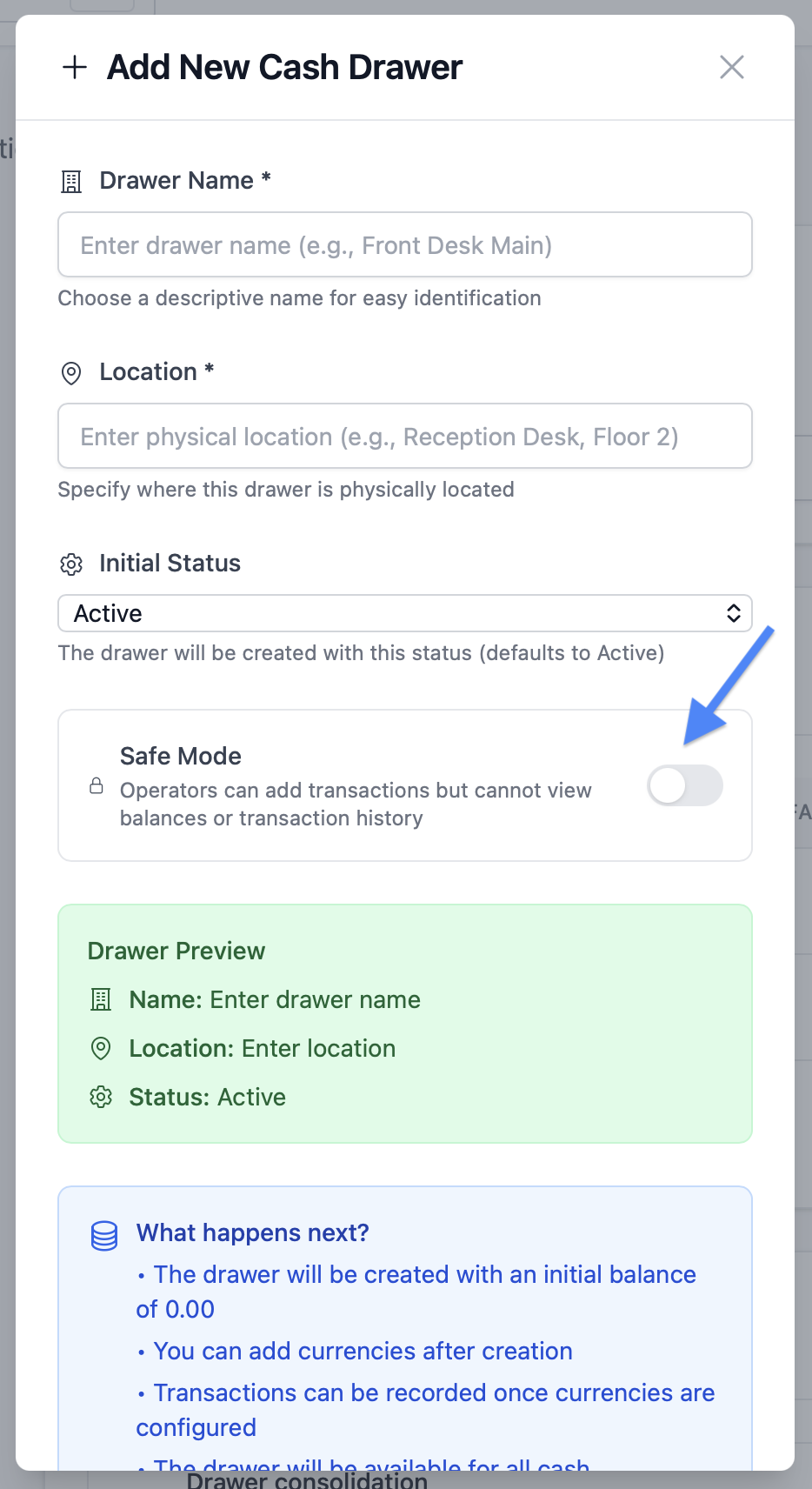Click the Drawer Preview heading
The width and height of the screenshot is (812, 1489).
coord(176,951)
